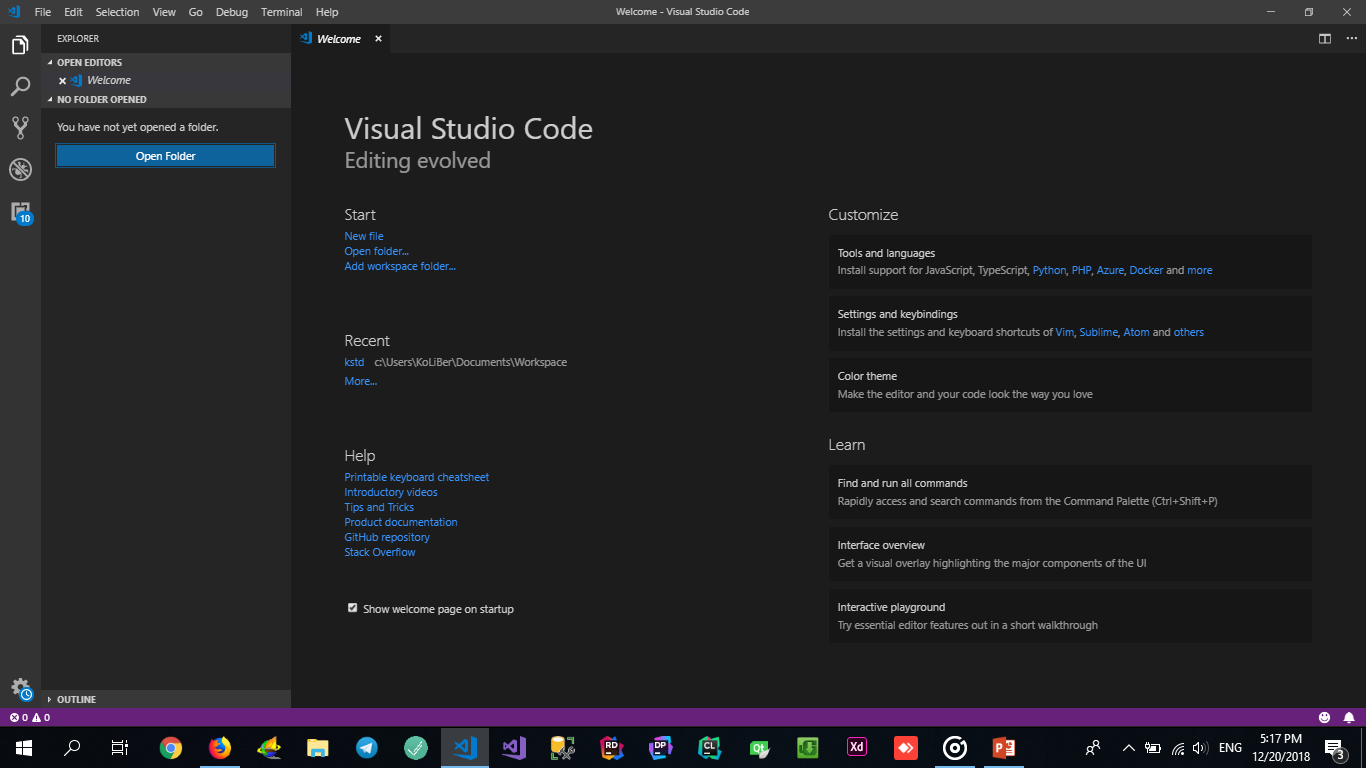Open Qt Creator from the taskbar
1366x768 pixels.
click(x=759, y=747)
